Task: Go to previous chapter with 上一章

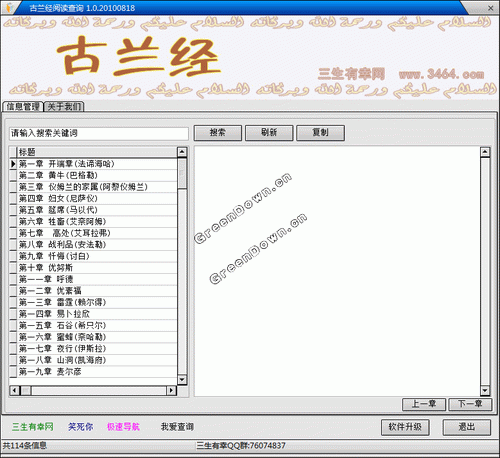Action: click(424, 404)
